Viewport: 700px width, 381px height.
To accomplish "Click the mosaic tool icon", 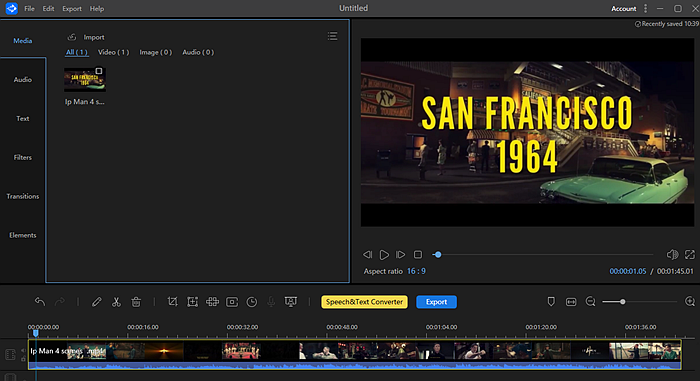I will [212, 302].
